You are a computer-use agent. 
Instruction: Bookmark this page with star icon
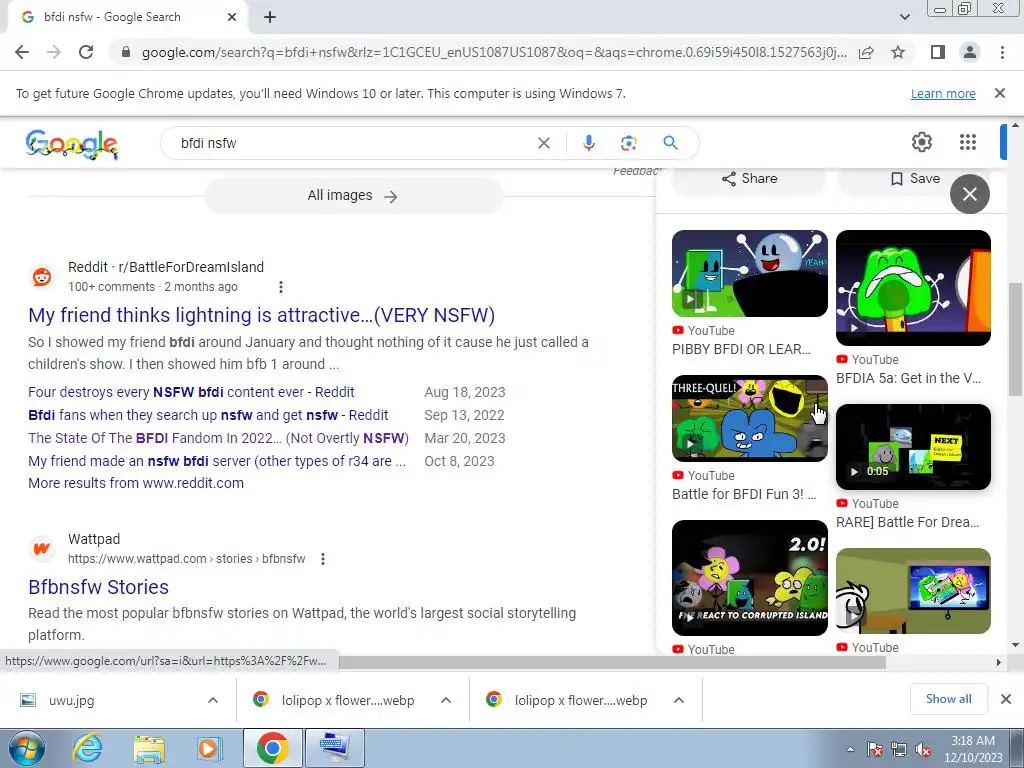[898, 52]
